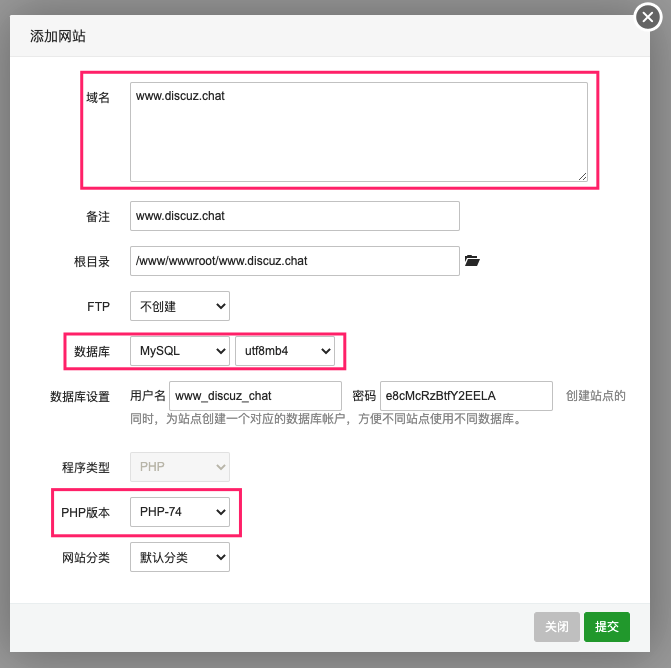Click the domain textarea resize handle
Viewport: 671px width, 668px height.
click(x=582, y=176)
